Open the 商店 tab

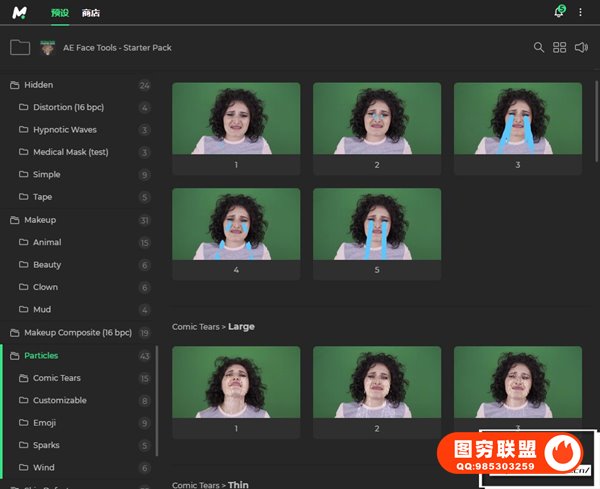(x=91, y=12)
